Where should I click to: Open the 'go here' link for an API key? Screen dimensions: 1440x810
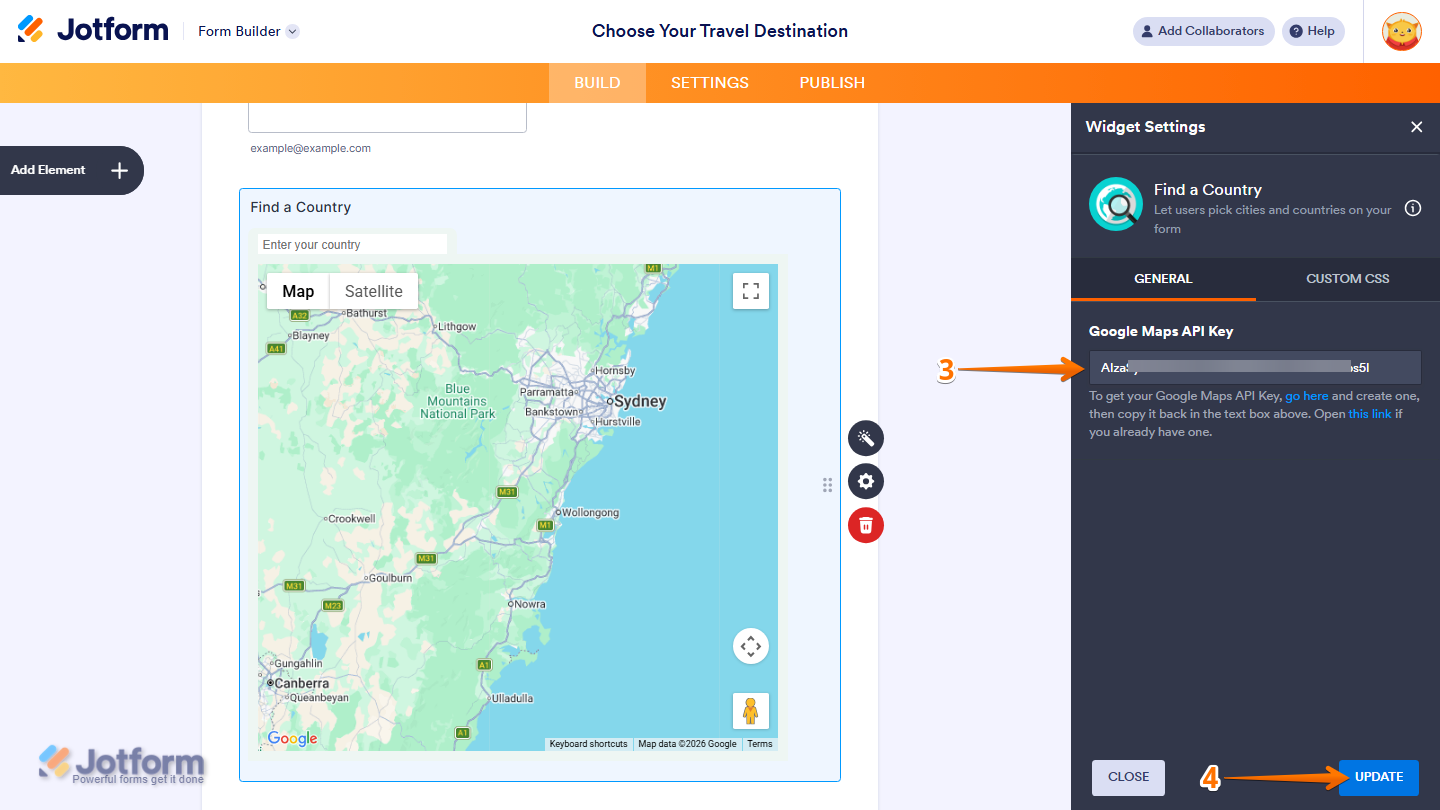click(x=1307, y=395)
